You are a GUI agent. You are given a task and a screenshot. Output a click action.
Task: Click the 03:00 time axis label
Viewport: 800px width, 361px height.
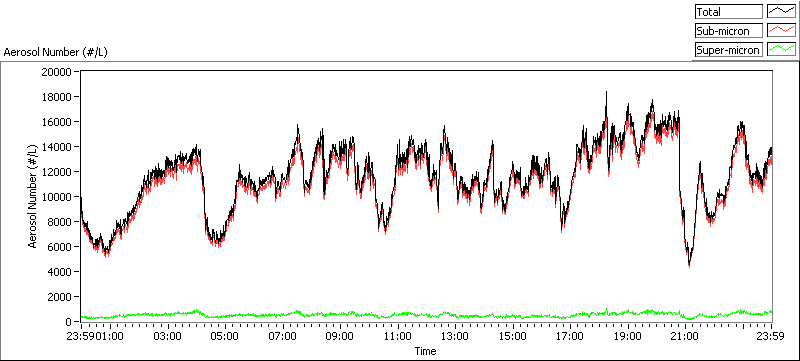coord(167,336)
